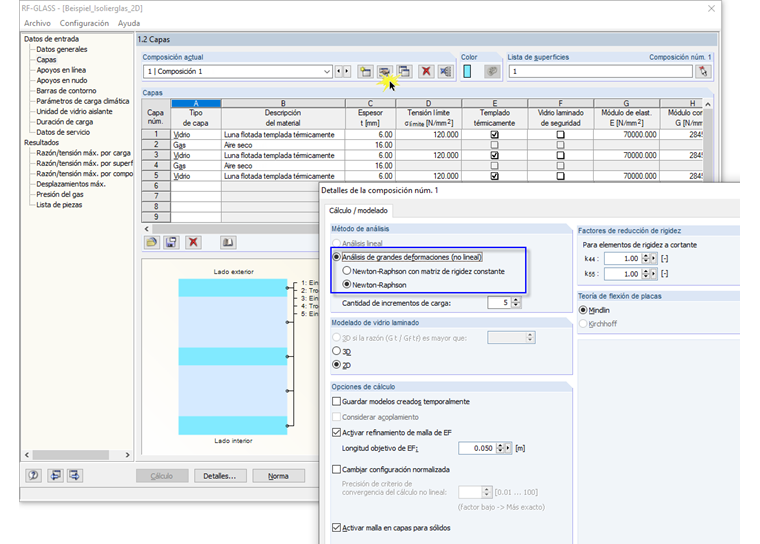Create a new composition with the toolbar icon

point(365,72)
